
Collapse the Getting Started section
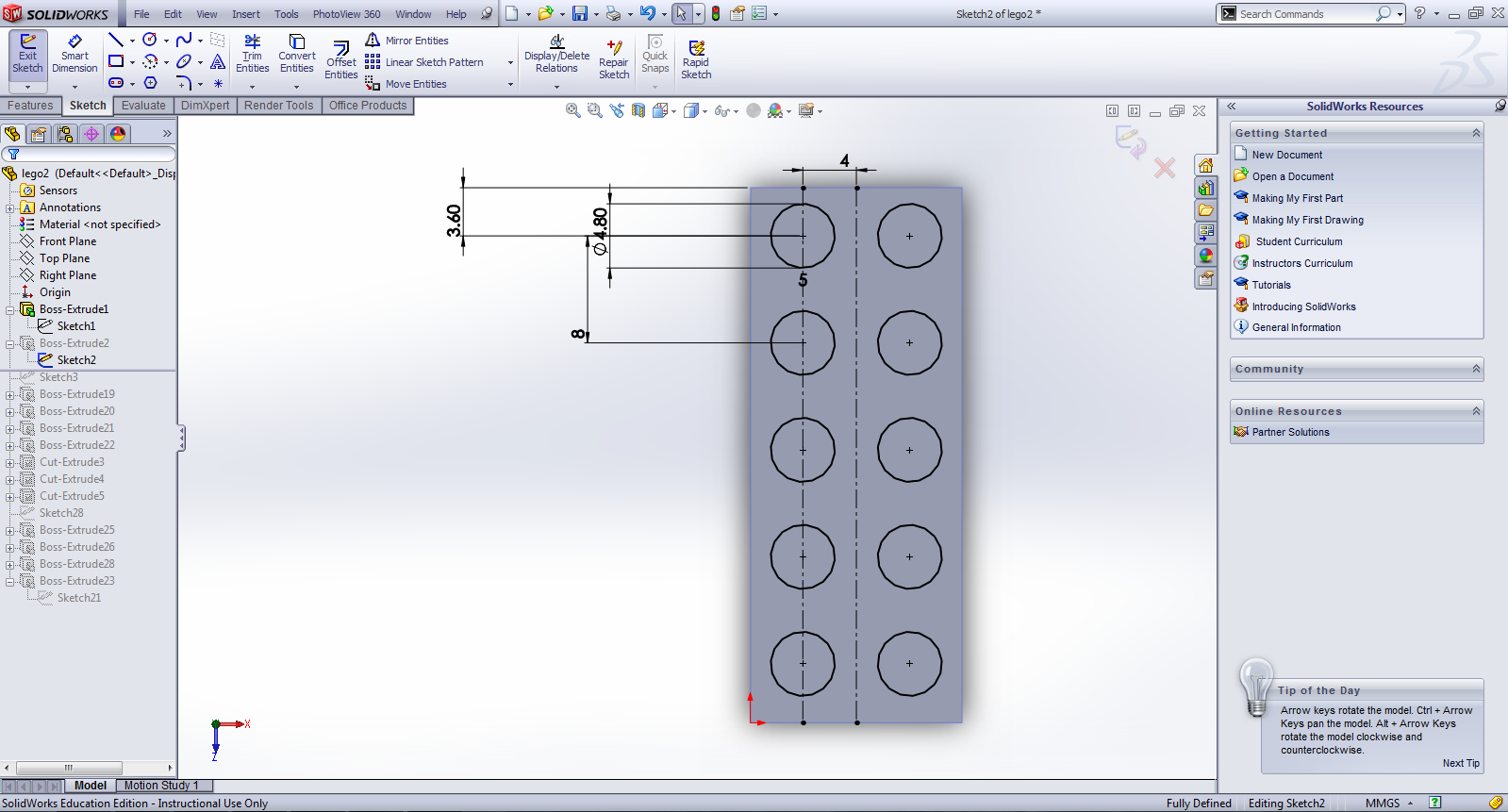[x=1476, y=133]
